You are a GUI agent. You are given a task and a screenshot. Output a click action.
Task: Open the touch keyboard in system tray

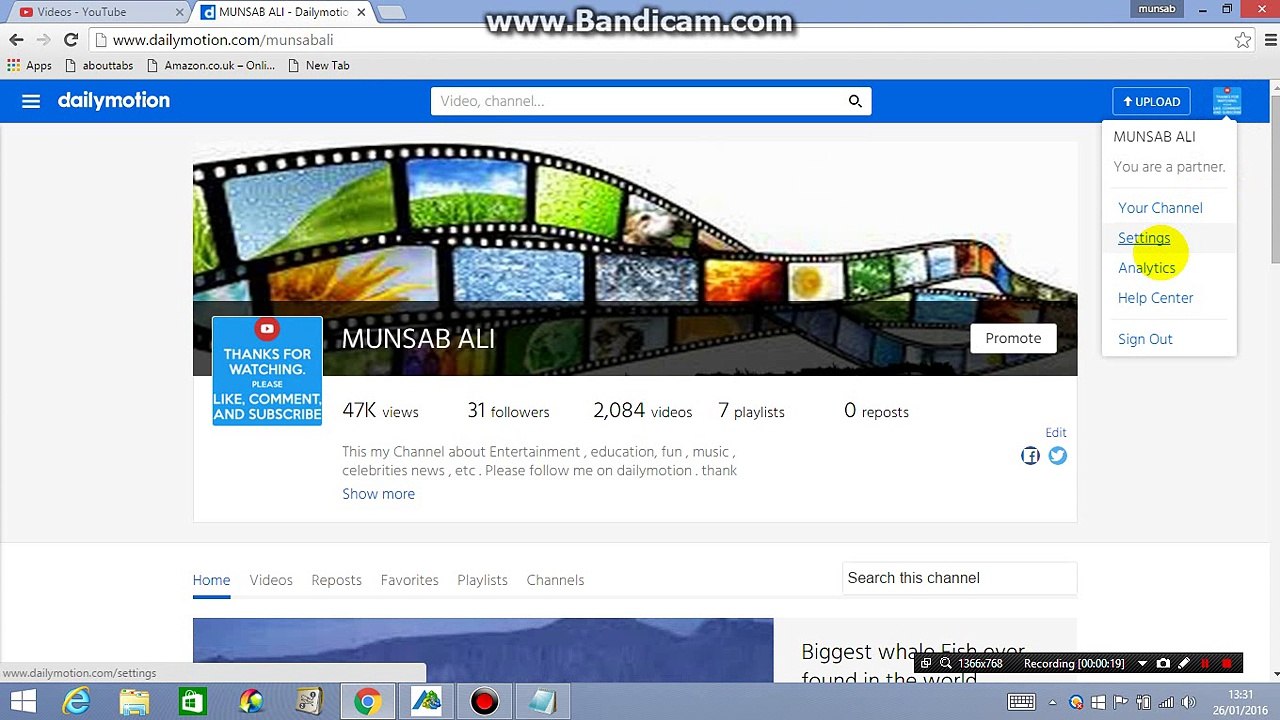pos(1021,702)
